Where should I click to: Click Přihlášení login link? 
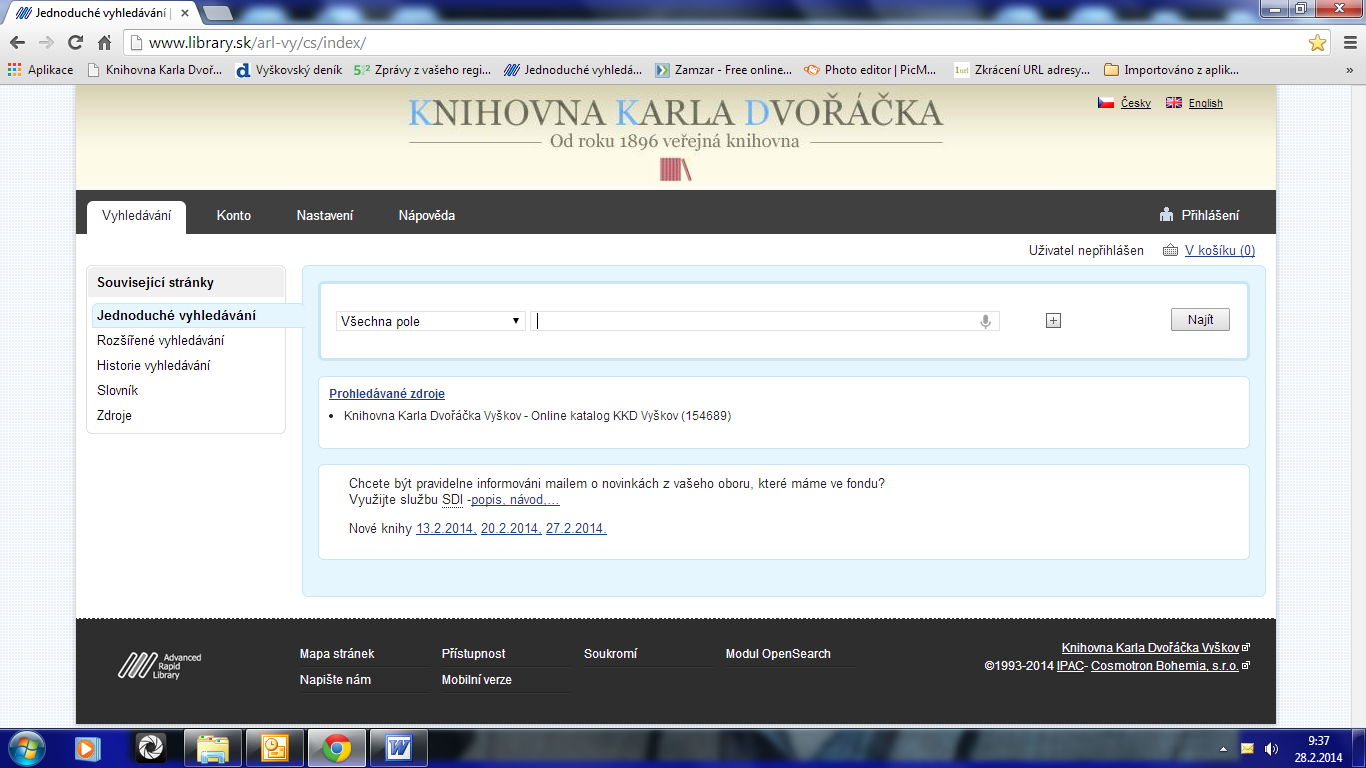tap(1199, 215)
